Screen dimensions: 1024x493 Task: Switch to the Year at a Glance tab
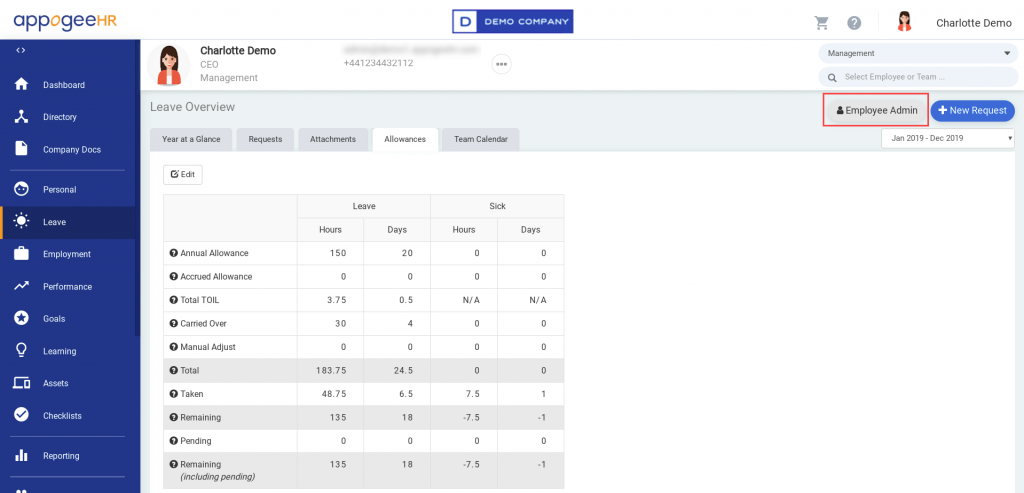coord(191,139)
